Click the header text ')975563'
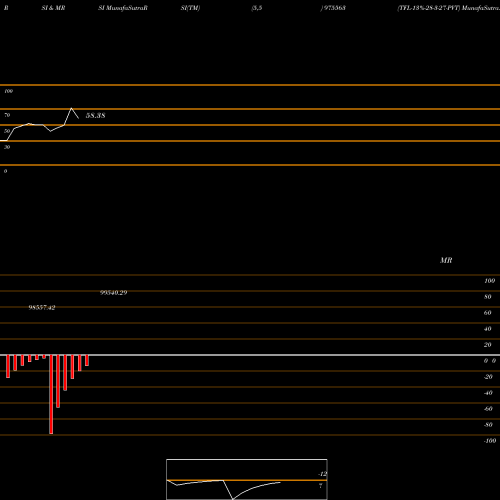500x500 pixels. pyautogui.click(x=333, y=8)
